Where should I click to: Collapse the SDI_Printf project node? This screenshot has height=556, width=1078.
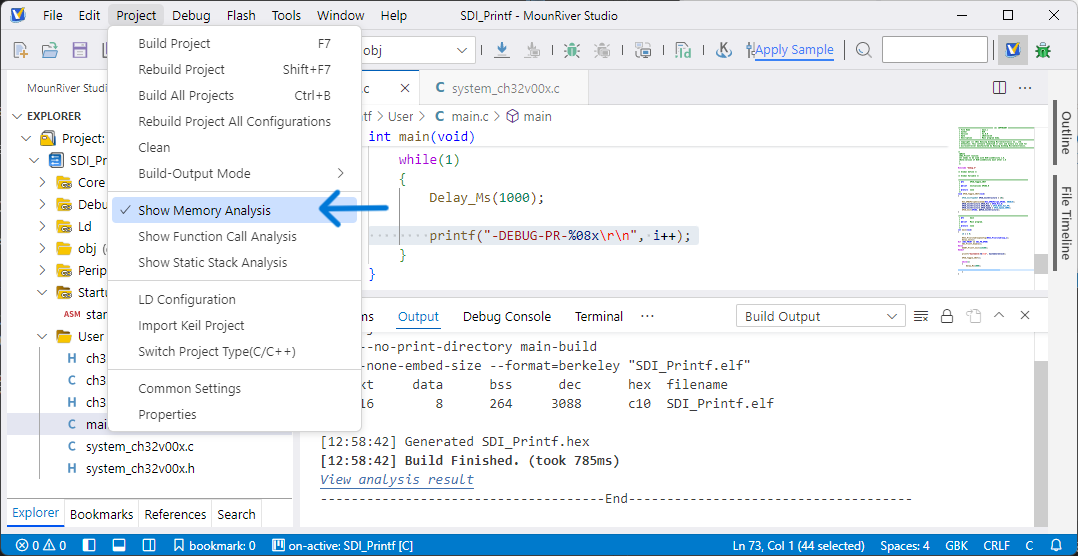click(34, 160)
